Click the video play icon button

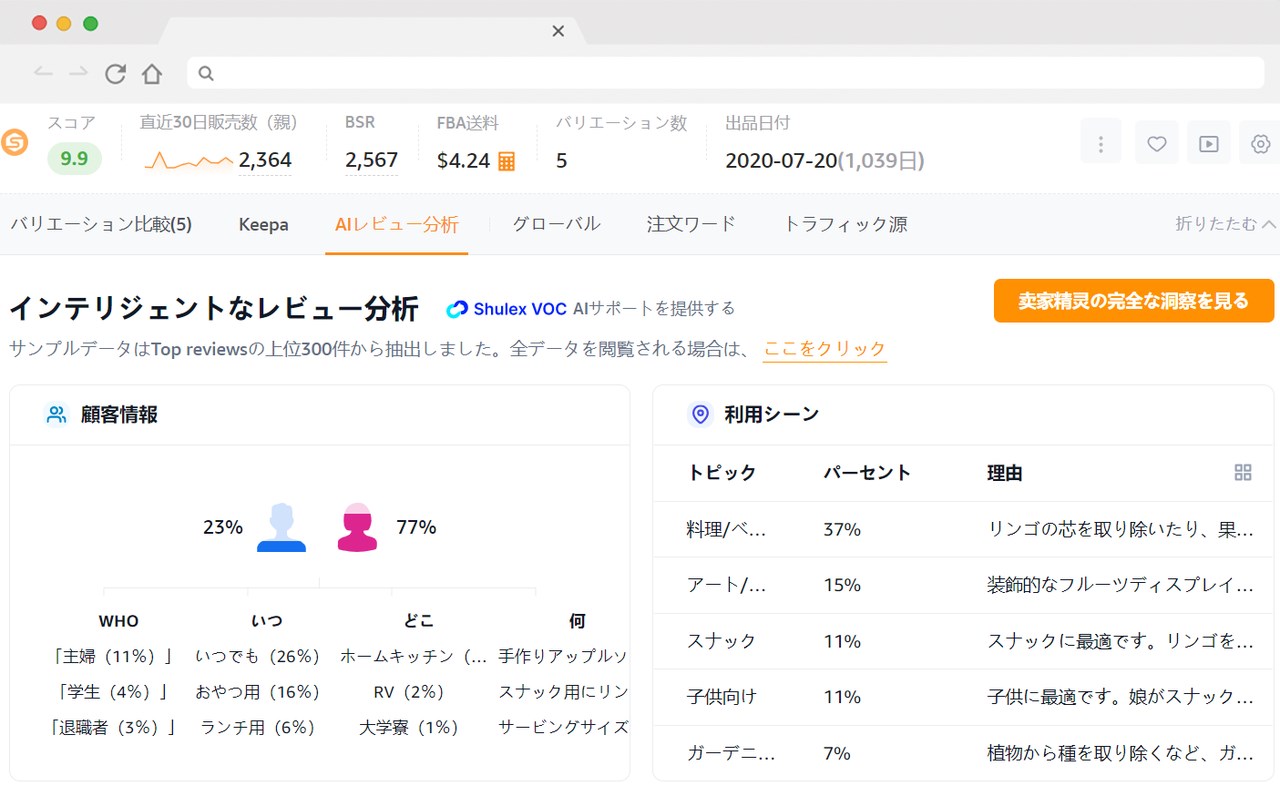[1209, 143]
